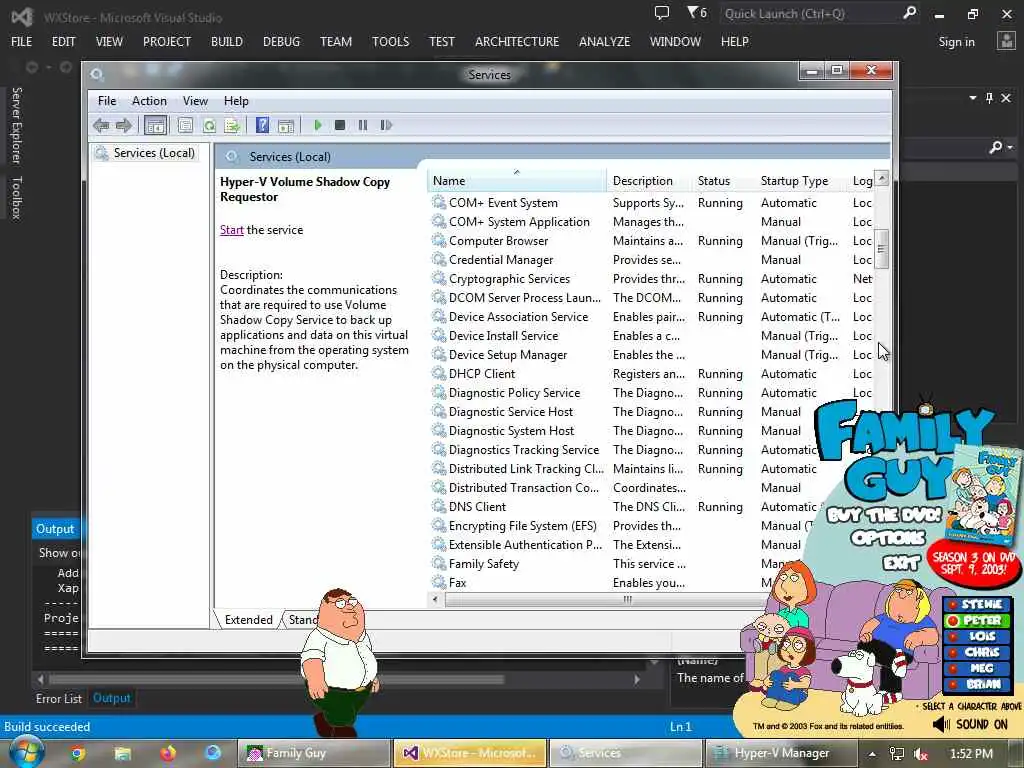Click BUY THE DVD! in Family Guy app

tap(884, 514)
